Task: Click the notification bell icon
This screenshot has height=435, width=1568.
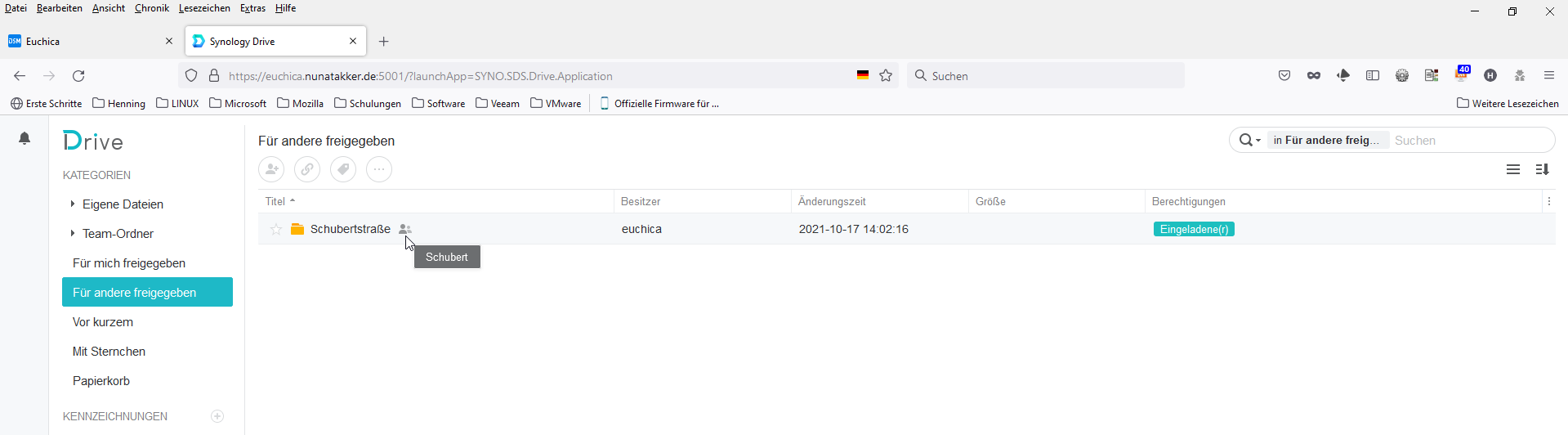Action: (25, 139)
